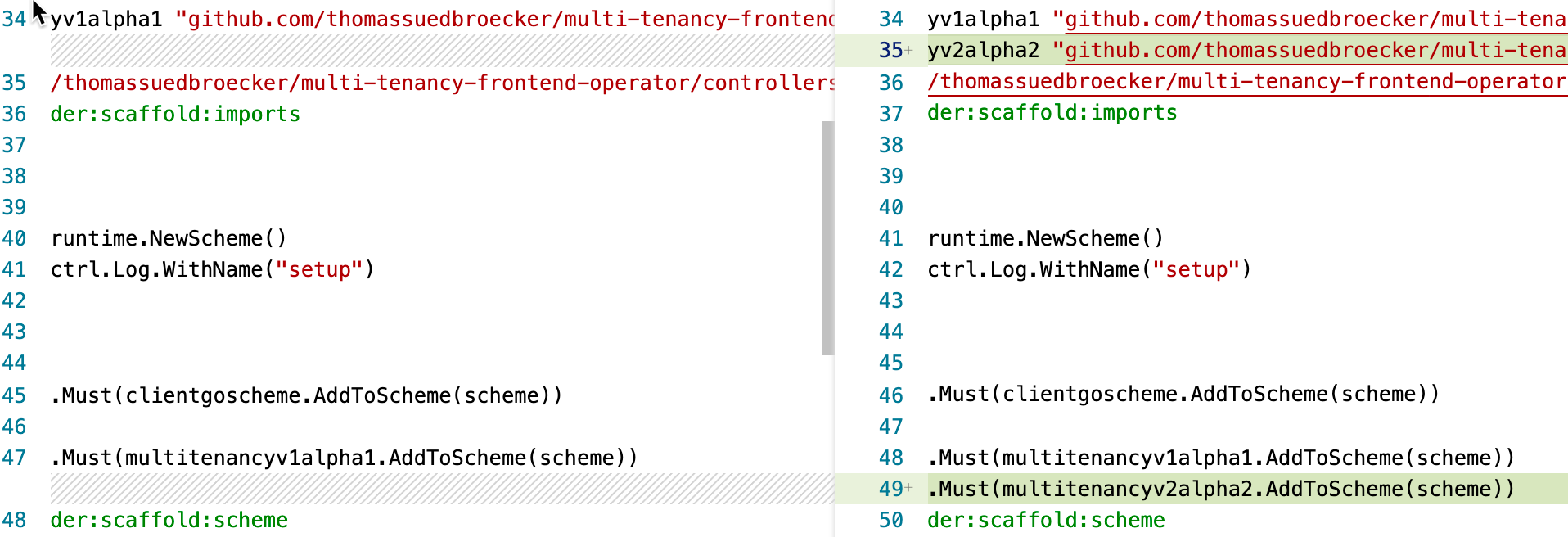Viewport: 1568px width, 537px height.
Task: Click line number 44 in left gutter
Action: tap(14, 363)
